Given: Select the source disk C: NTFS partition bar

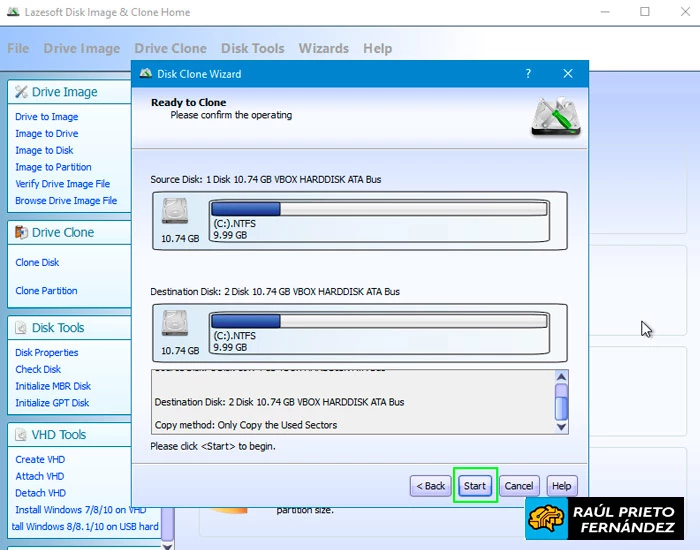Looking at the screenshot, I should 379,209.
